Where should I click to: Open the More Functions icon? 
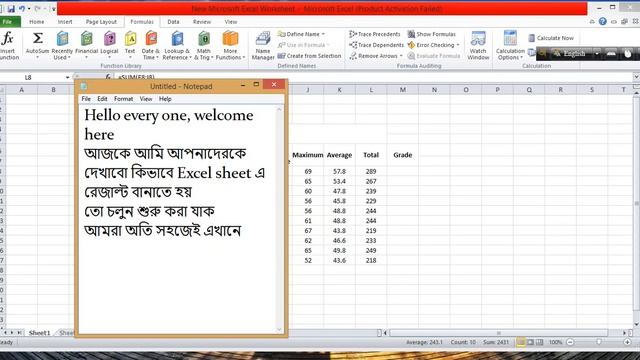[230, 38]
